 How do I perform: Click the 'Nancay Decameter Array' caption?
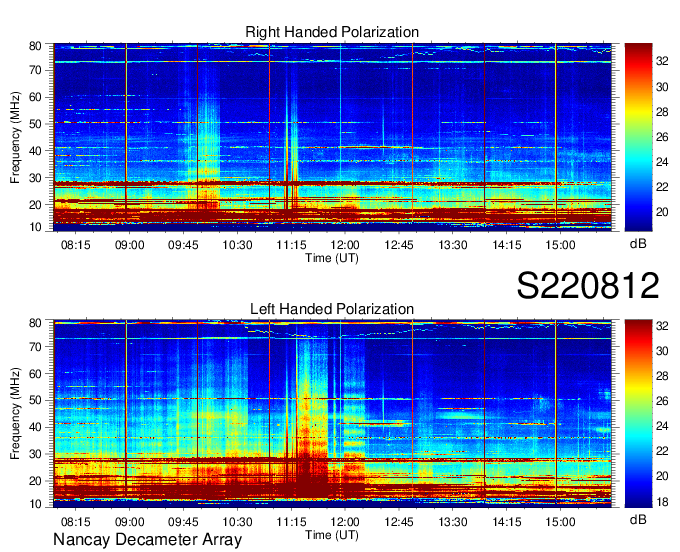(147, 540)
